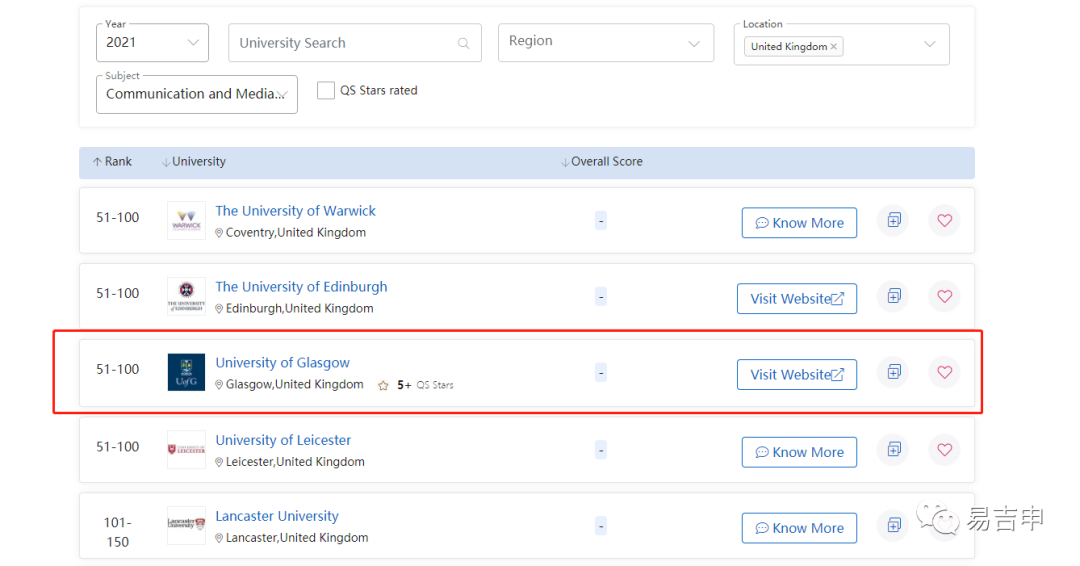This screenshot has width=1080, height=566.
Task: Favorite University of Glasgow heart icon
Action: pyautogui.click(x=944, y=372)
